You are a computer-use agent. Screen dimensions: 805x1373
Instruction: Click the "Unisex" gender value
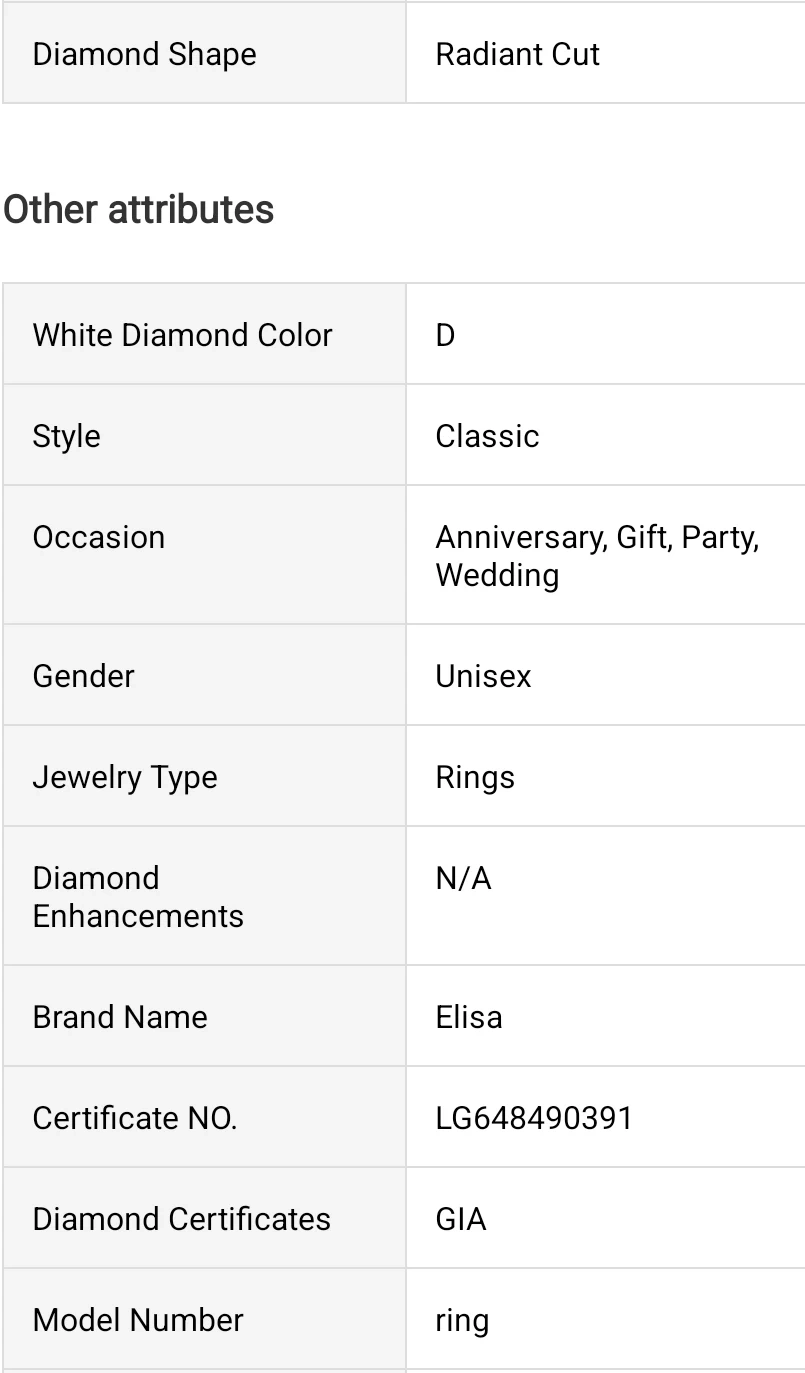click(483, 676)
